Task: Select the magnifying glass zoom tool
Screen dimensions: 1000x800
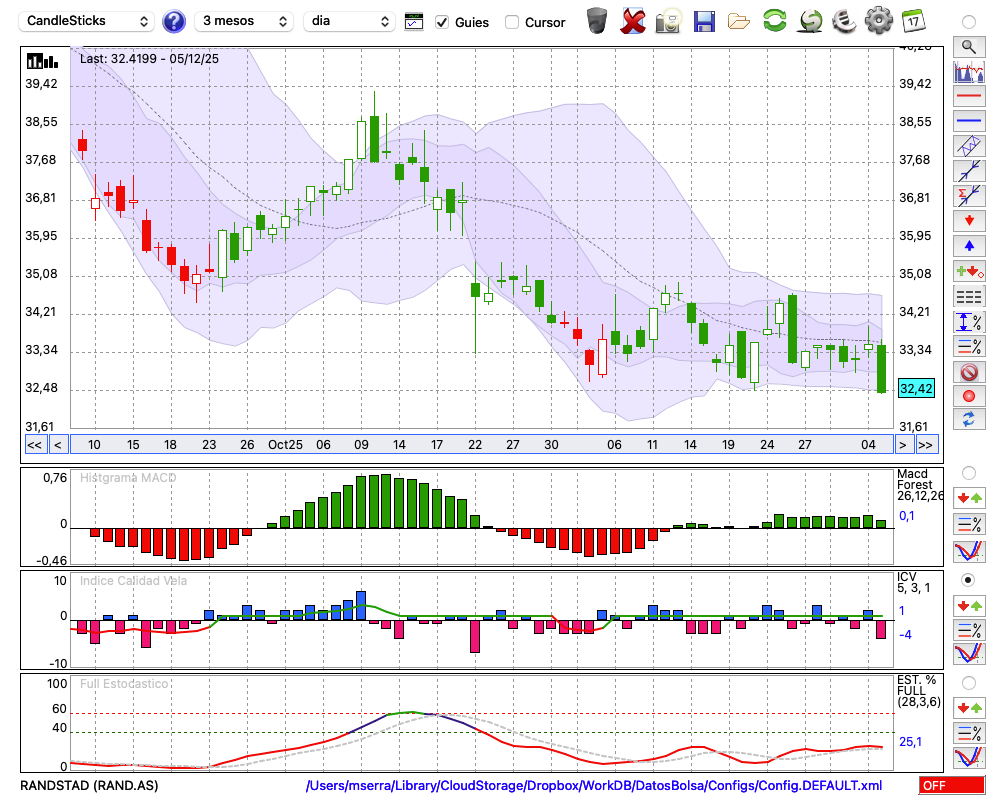Action: 968,46
